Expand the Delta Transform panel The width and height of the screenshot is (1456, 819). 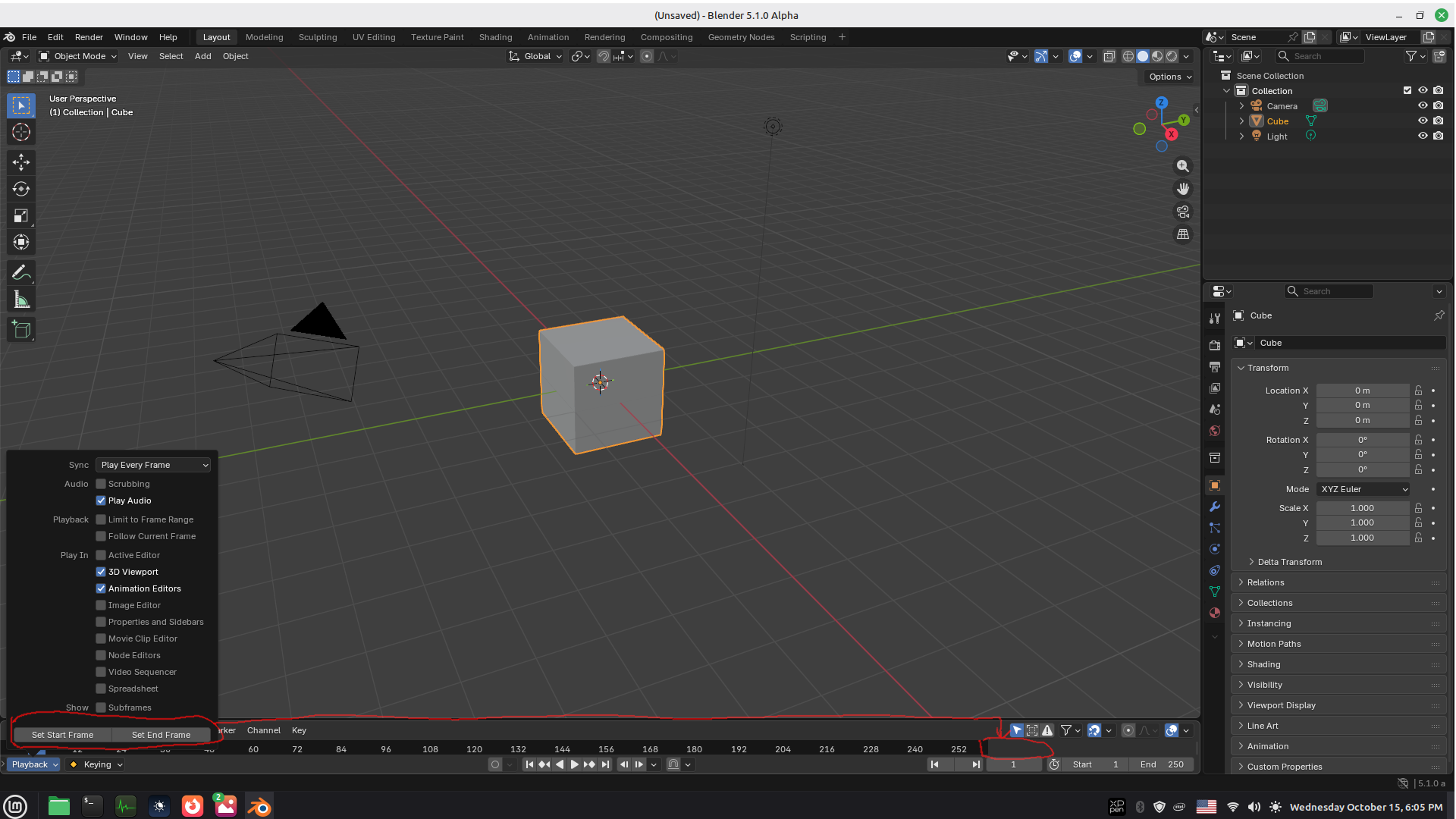point(1289,562)
